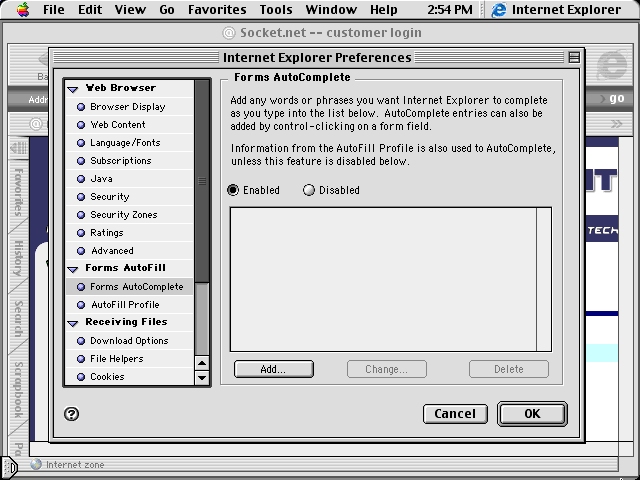
Task: Click the help question mark icon
Action: 71,414
